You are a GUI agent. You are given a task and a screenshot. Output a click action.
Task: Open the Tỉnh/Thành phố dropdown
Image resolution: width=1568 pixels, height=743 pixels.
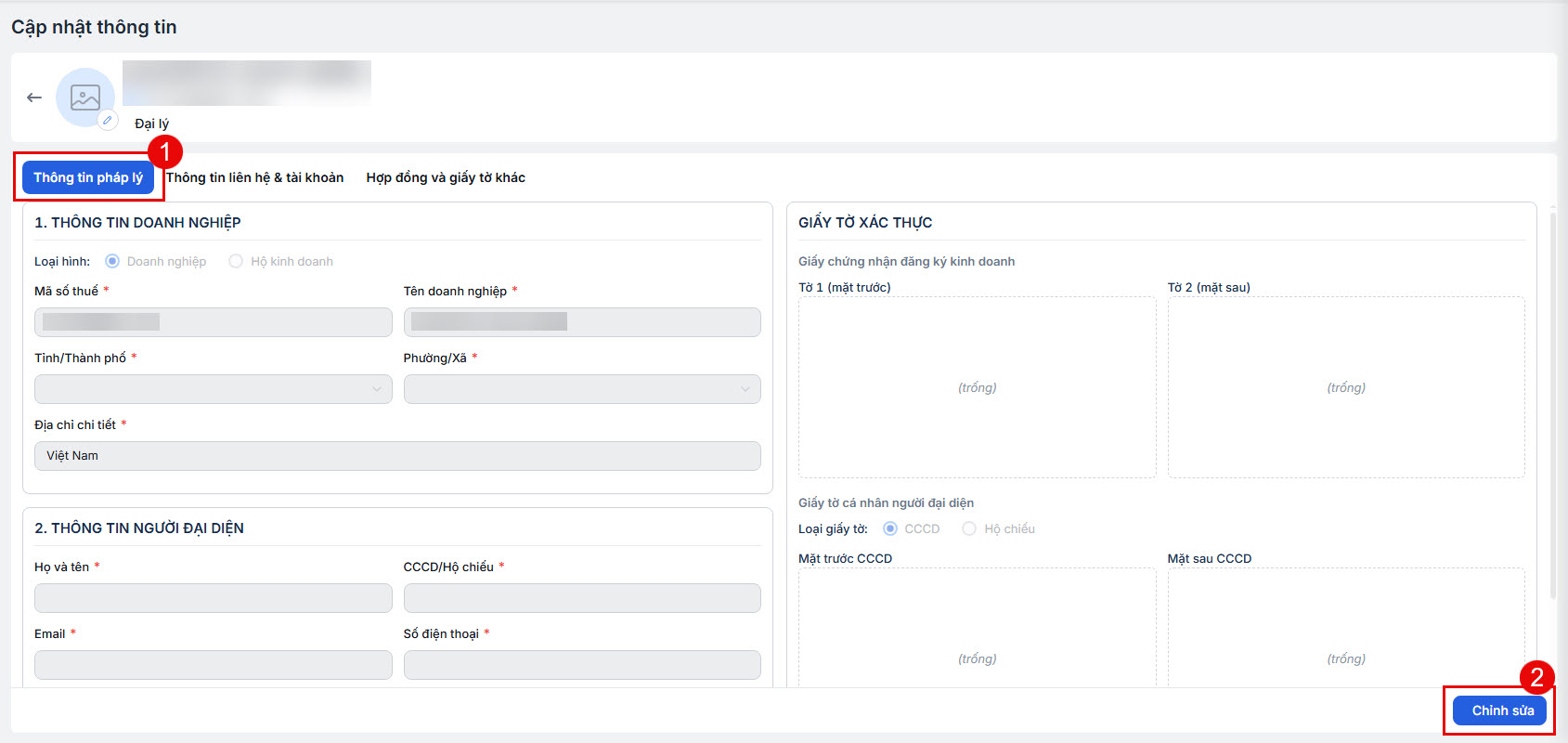click(214, 389)
